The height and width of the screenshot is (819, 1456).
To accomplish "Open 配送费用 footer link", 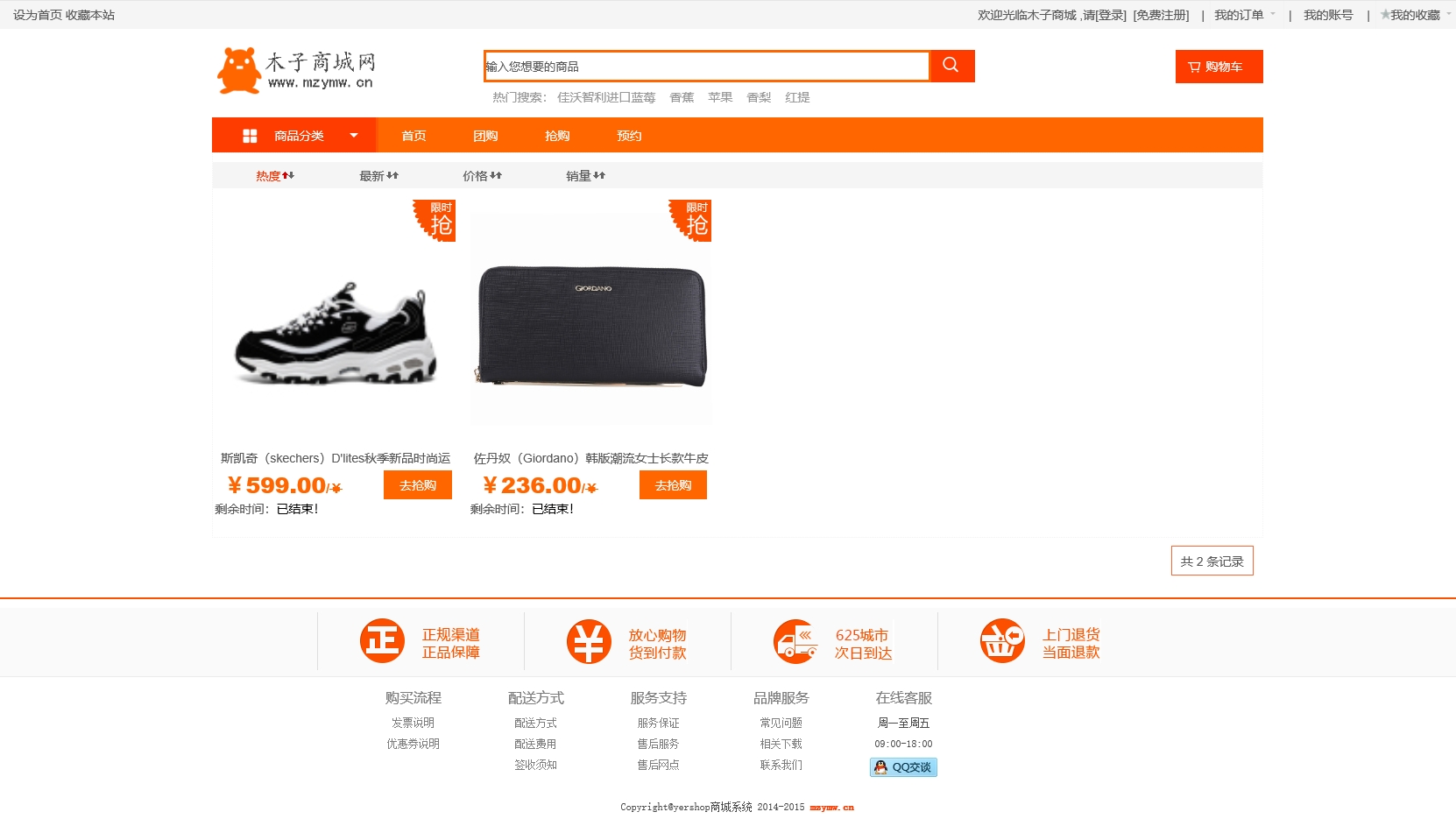I will [x=535, y=744].
